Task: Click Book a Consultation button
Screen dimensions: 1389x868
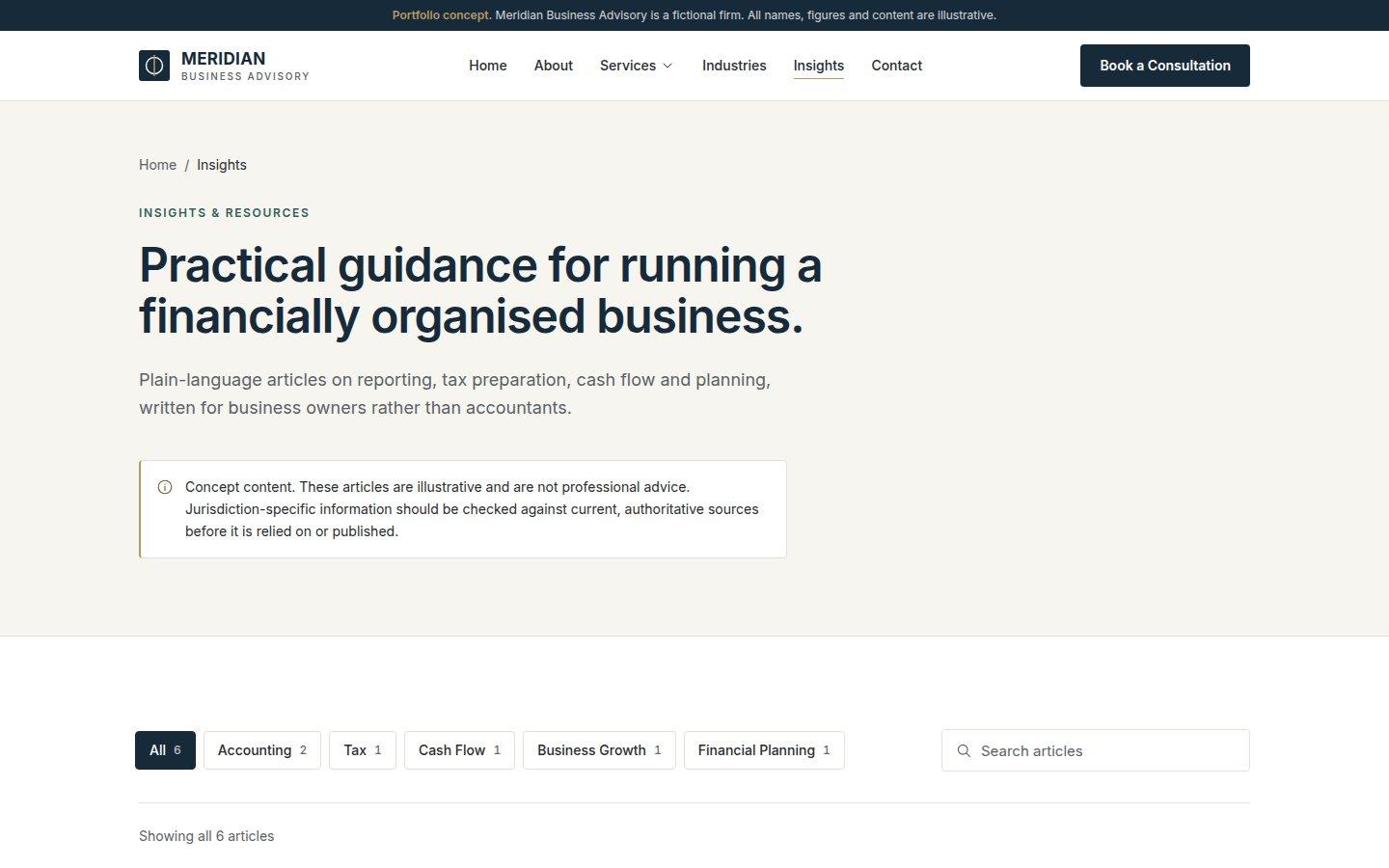Action: pos(1165,66)
